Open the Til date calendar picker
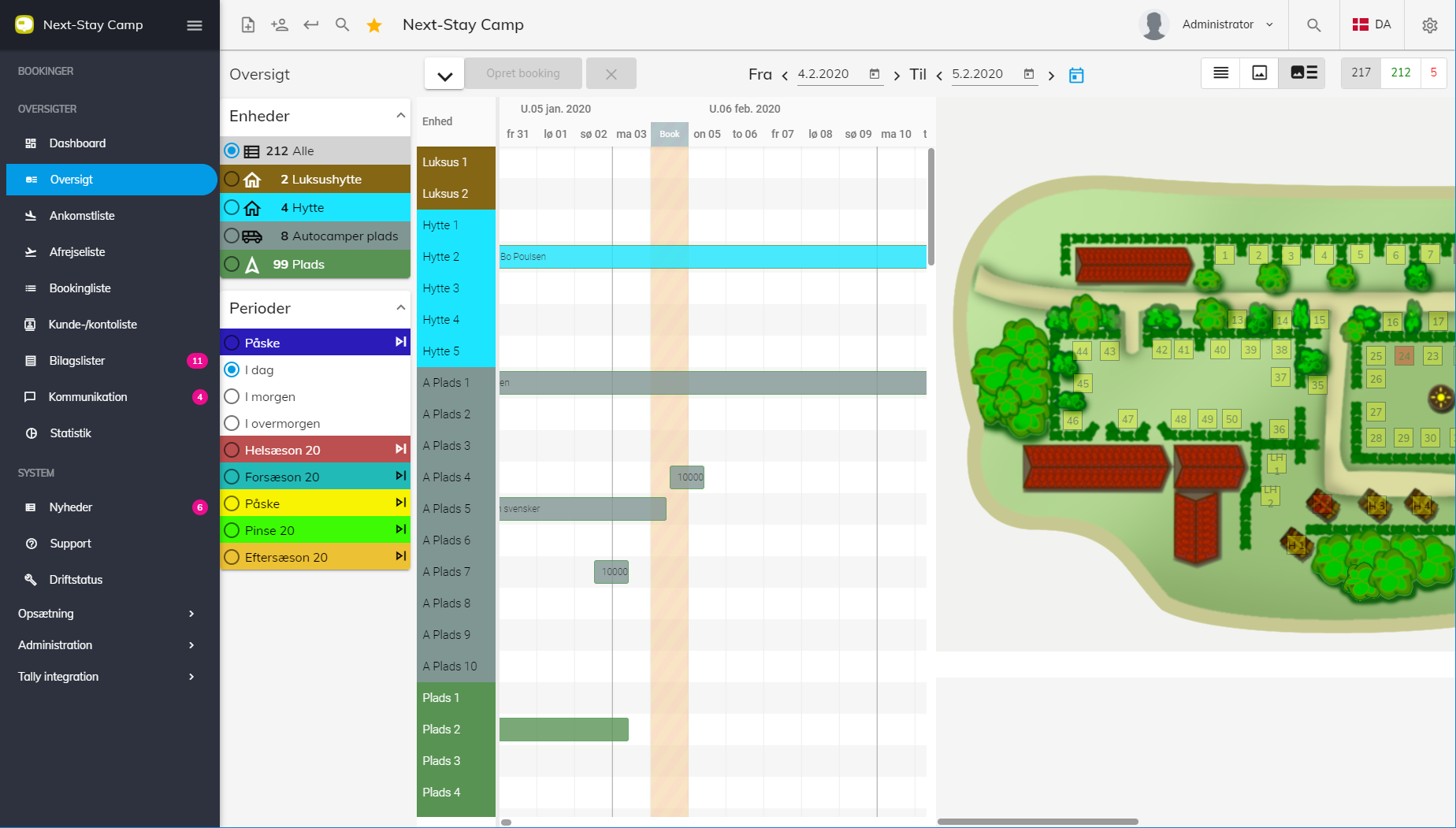 pos(1029,73)
